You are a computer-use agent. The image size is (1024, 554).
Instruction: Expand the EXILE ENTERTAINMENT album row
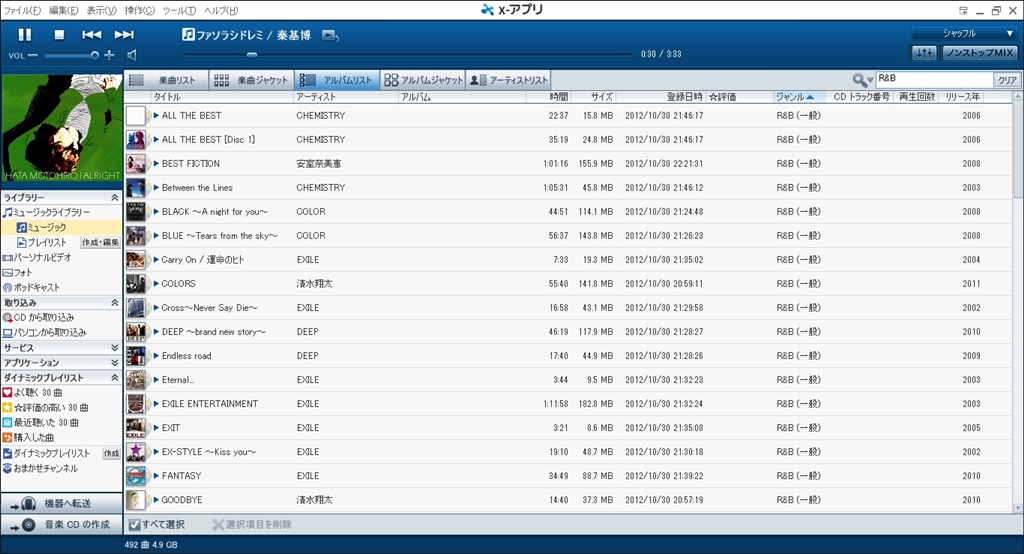pos(156,404)
